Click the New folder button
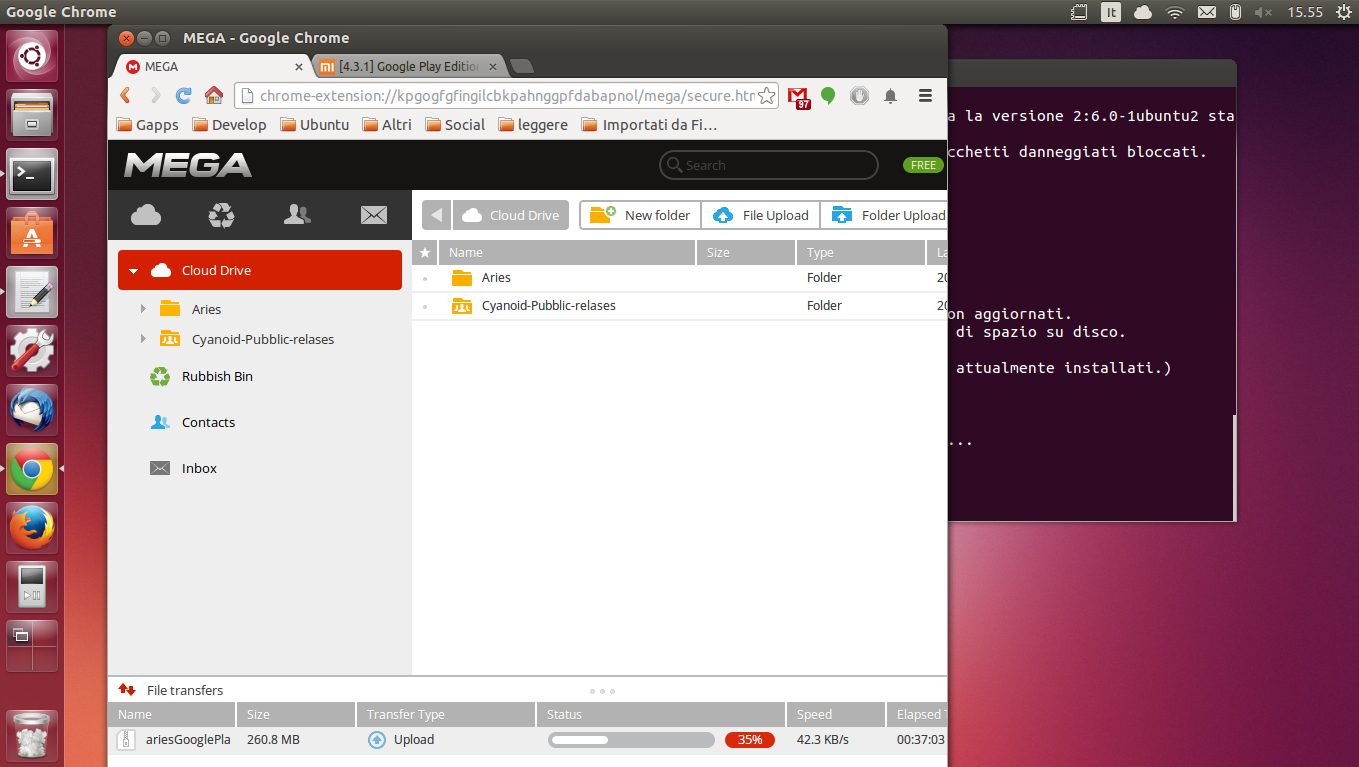 tap(641, 215)
